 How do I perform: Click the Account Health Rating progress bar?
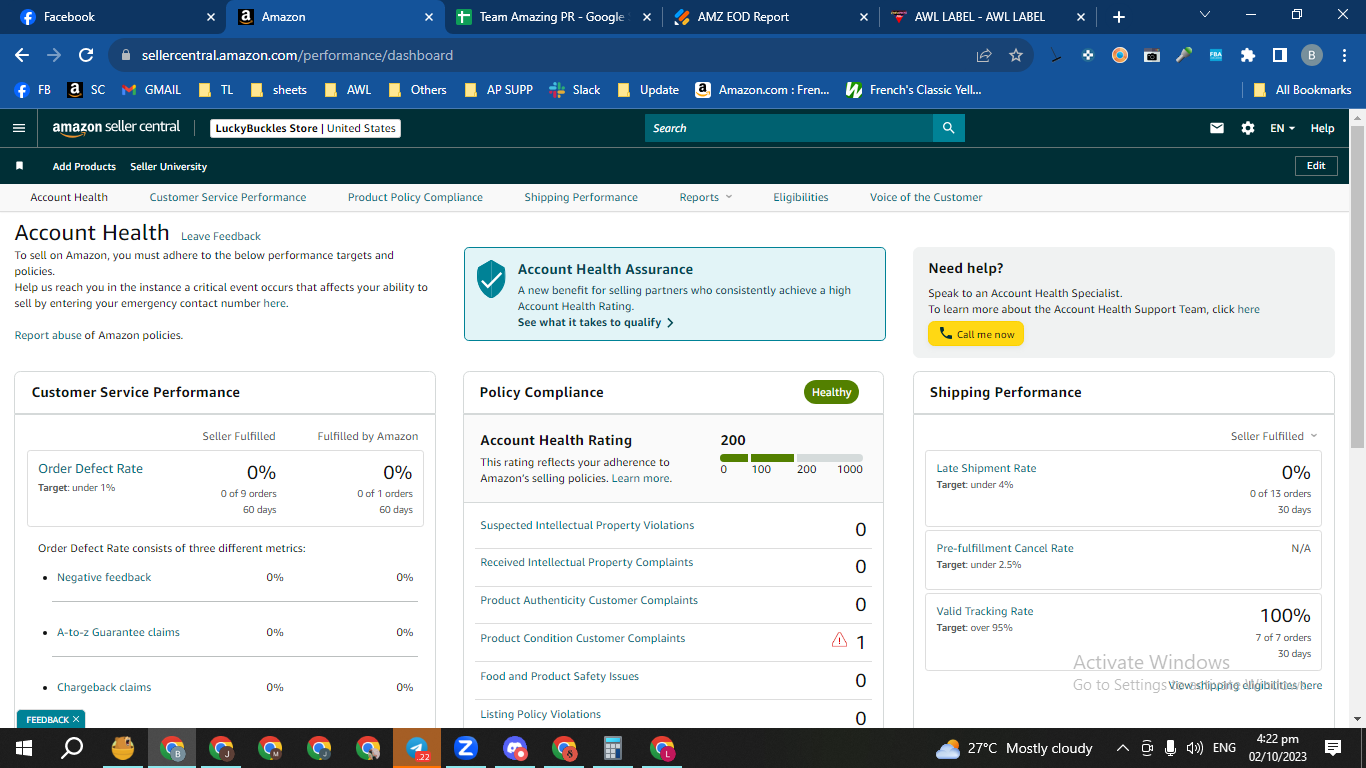[x=791, y=458]
